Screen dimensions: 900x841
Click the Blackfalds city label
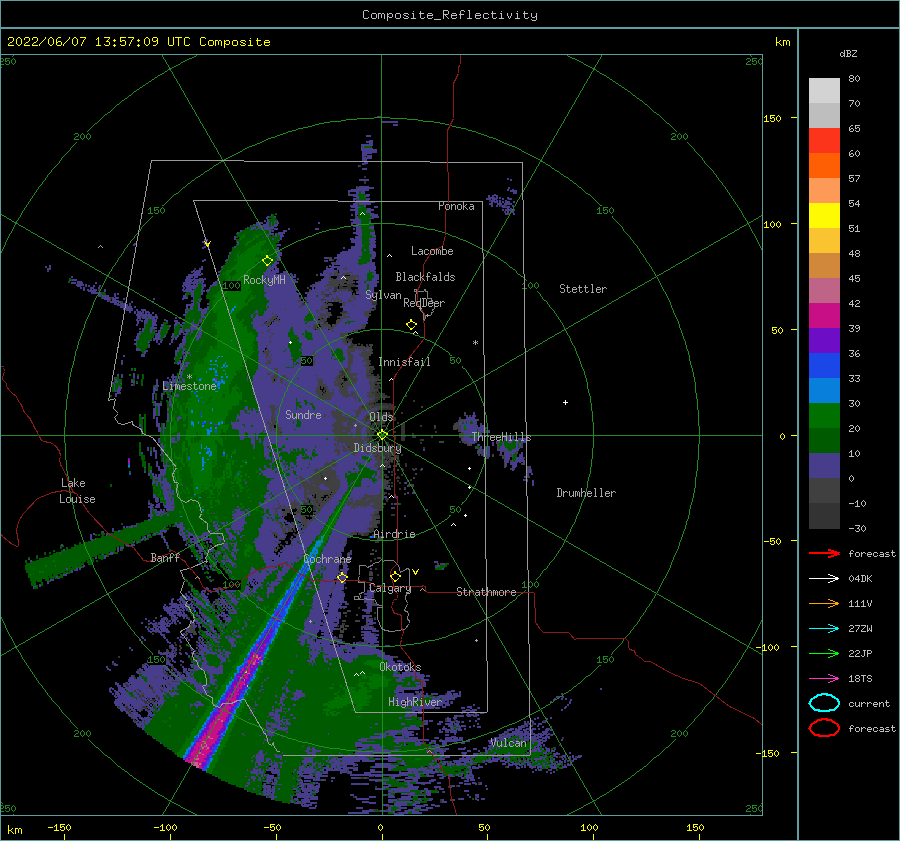[425, 277]
